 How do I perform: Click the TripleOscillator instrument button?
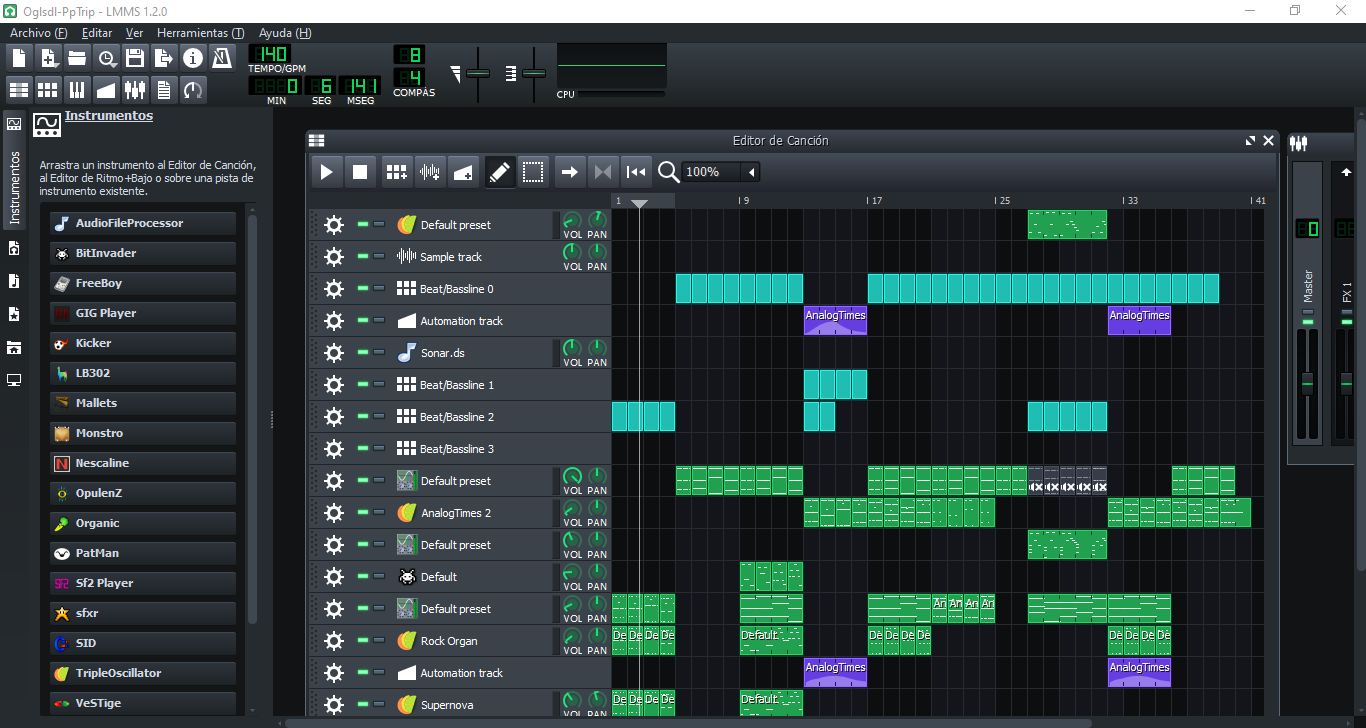click(143, 673)
